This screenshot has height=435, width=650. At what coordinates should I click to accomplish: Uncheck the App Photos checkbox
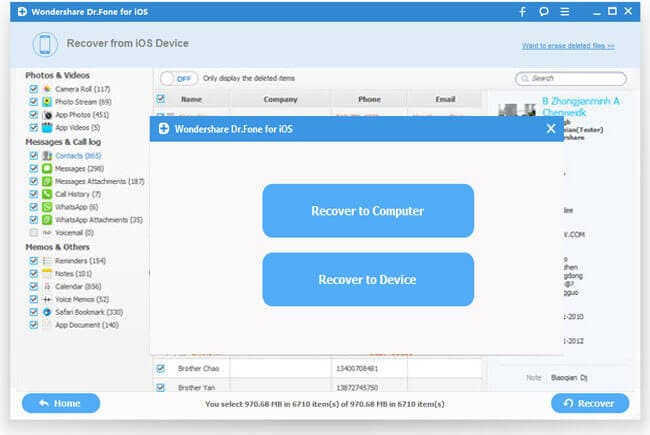(34, 114)
